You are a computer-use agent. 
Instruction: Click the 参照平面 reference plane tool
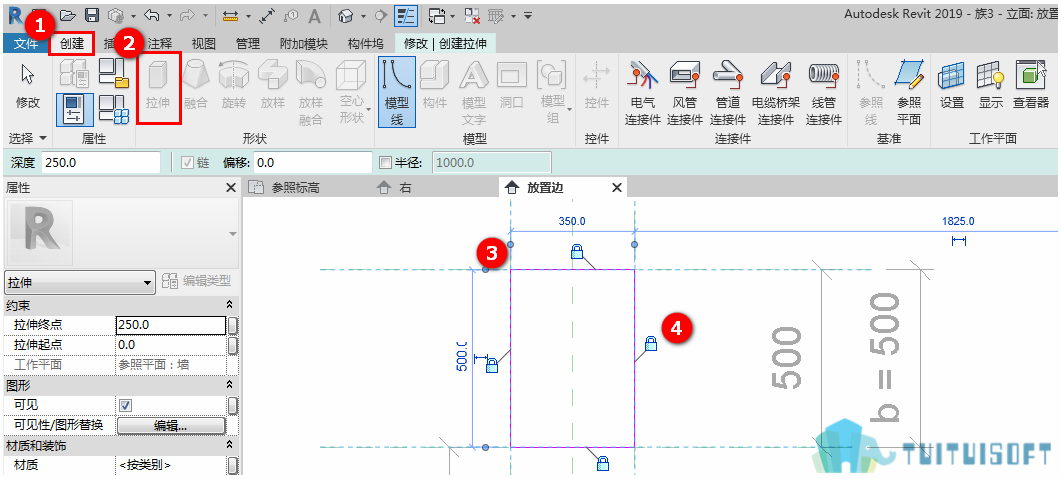909,93
